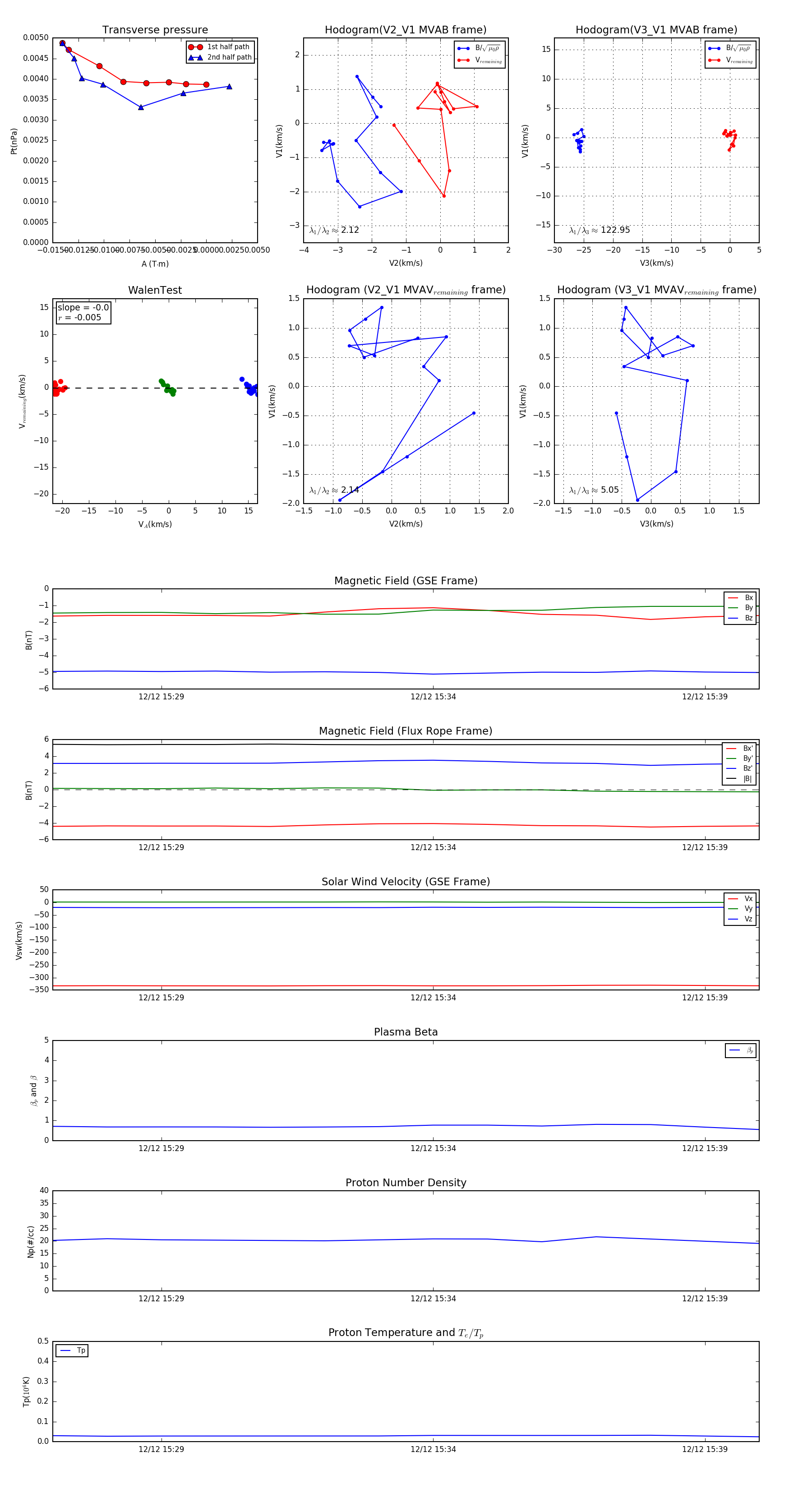Select the Bx' legend entry
Screen dimensions: 812x1489
(x=739, y=748)
